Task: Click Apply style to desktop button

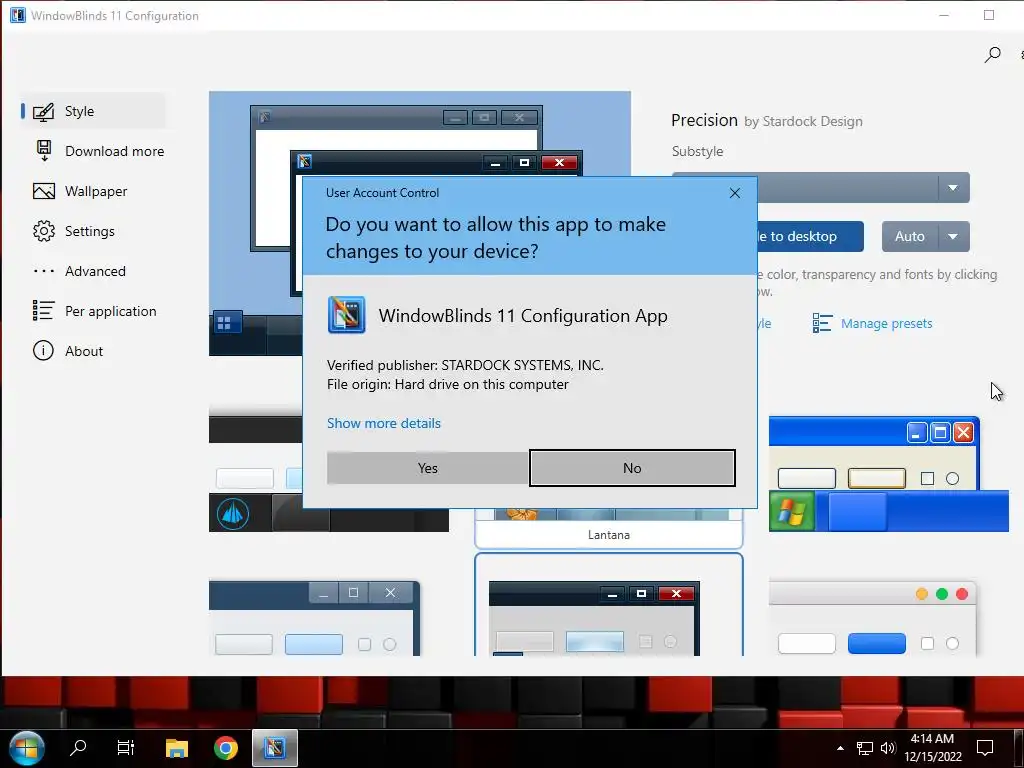Action: click(x=810, y=236)
